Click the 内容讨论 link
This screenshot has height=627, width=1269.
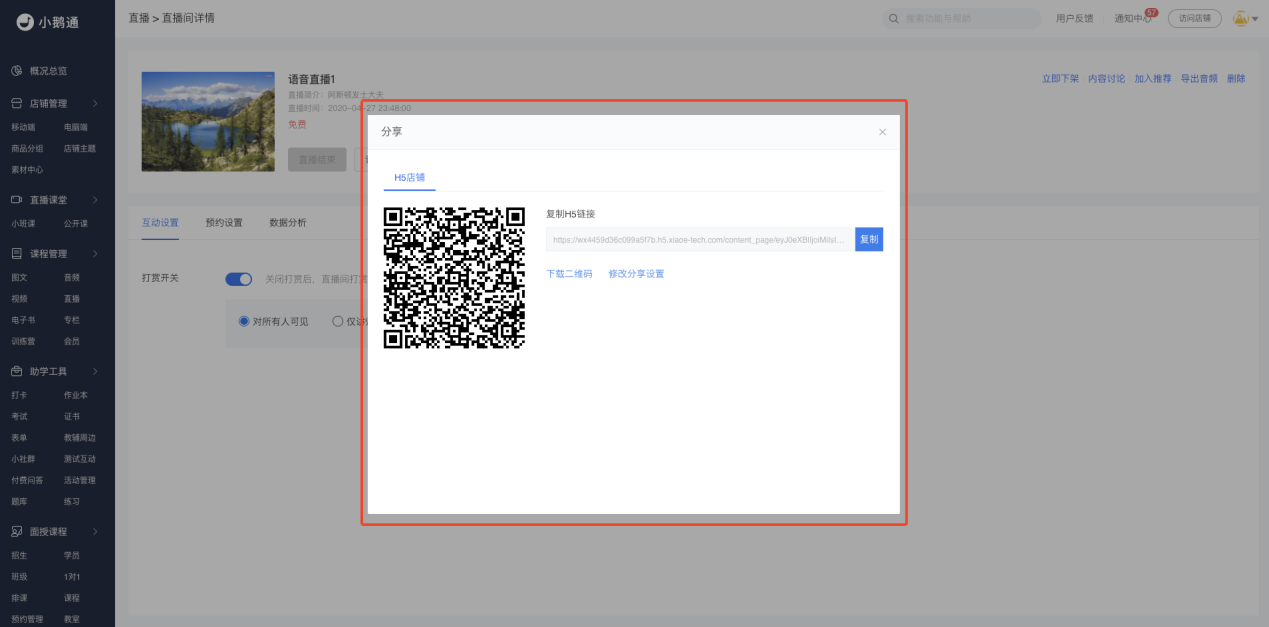1107,79
